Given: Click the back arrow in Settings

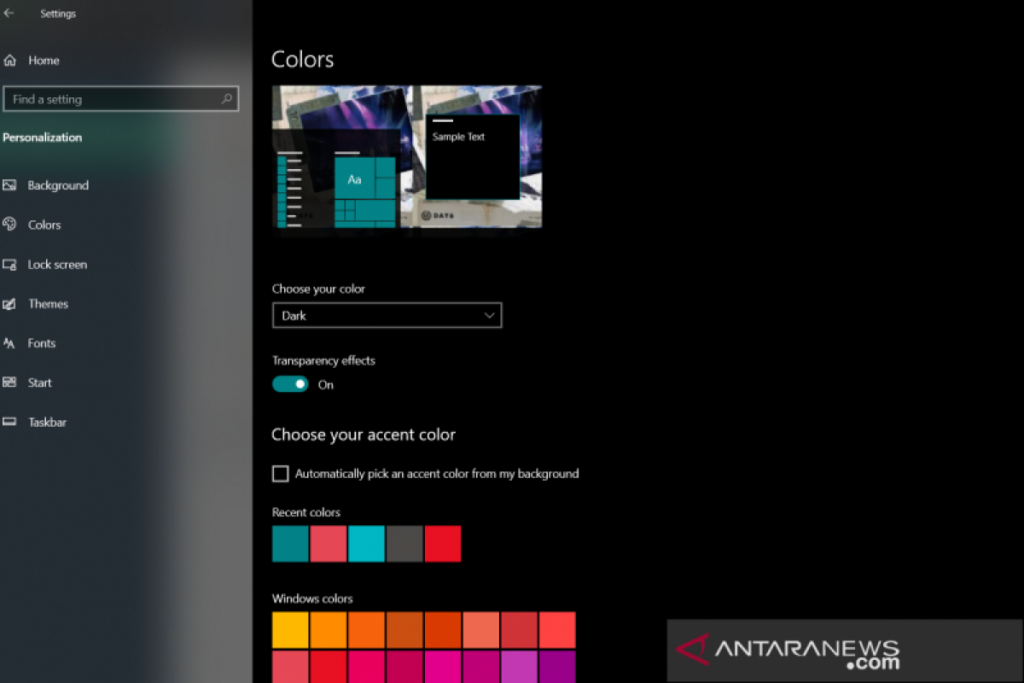Looking at the screenshot, I should click(9, 14).
